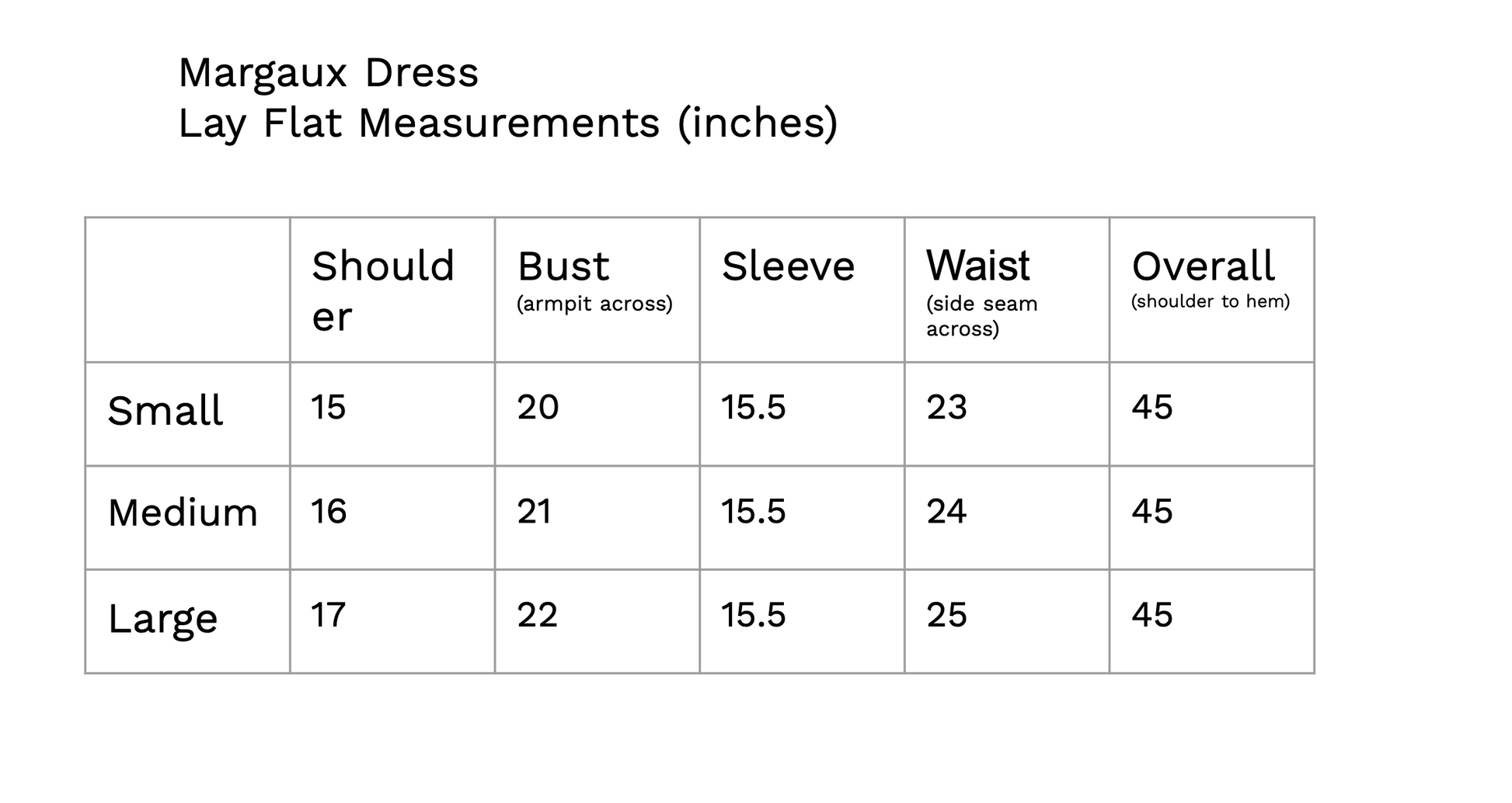Screen dimensions: 1512x803
Task: Select the Large bust value 22
Action: click(x=538, y=615)
